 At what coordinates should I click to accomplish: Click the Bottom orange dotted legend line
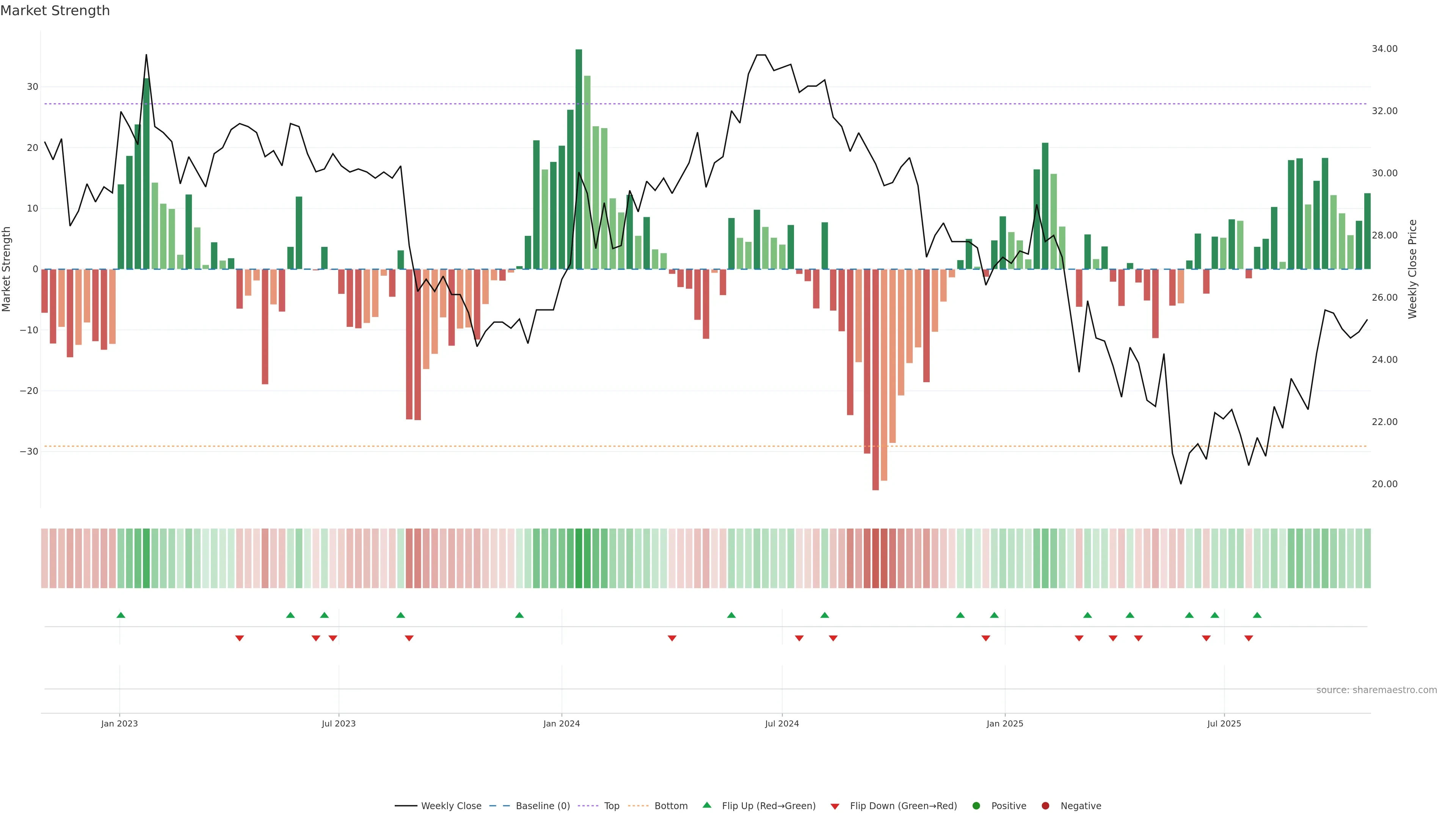(x=637, y=805)
